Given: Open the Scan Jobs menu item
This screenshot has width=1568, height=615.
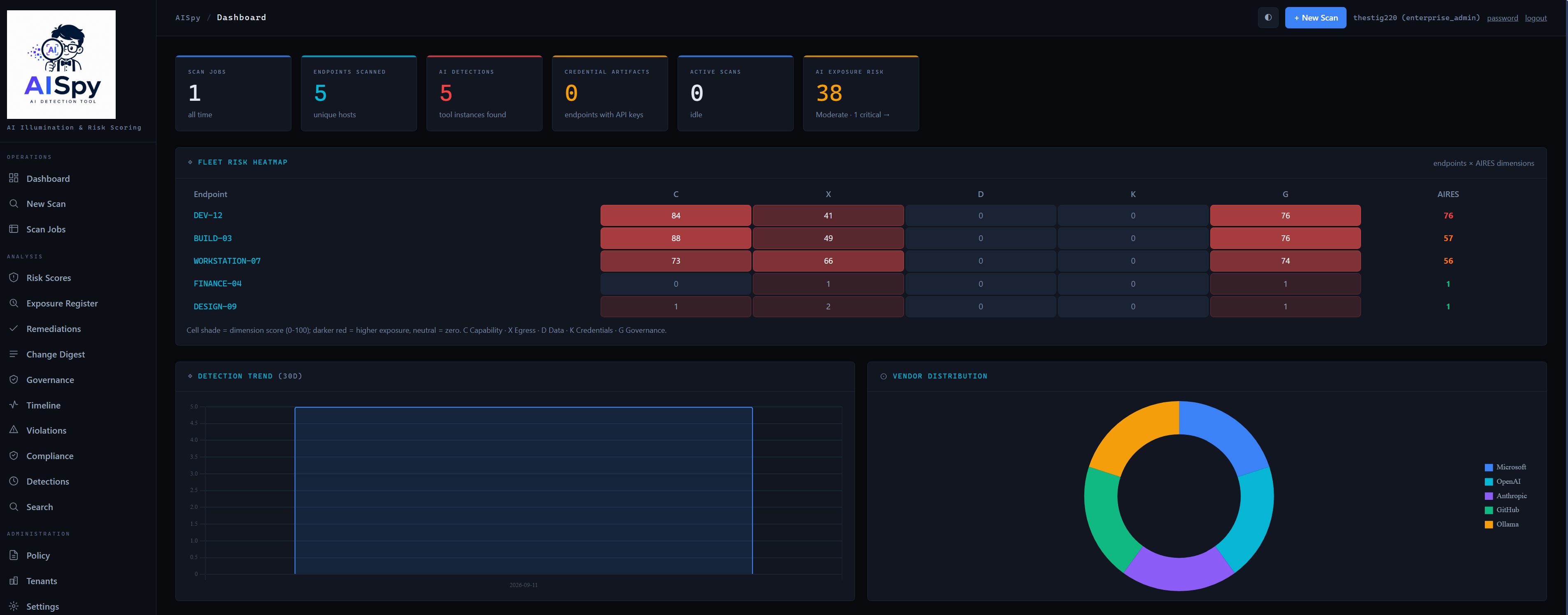Looking at the screenshot, I should click(x=46, y=229).
